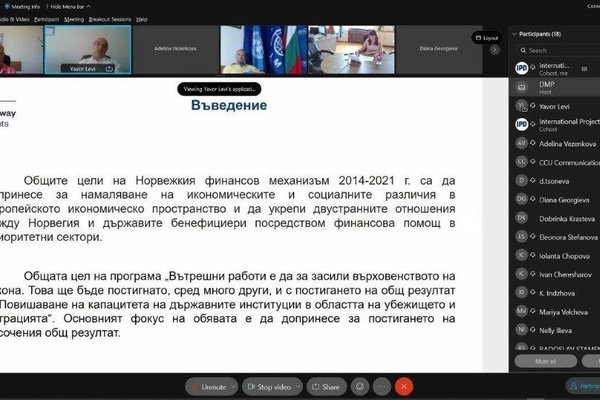Select the video tile with UN flags
This screenshot has height=400, width=600.
coord(263,49)
